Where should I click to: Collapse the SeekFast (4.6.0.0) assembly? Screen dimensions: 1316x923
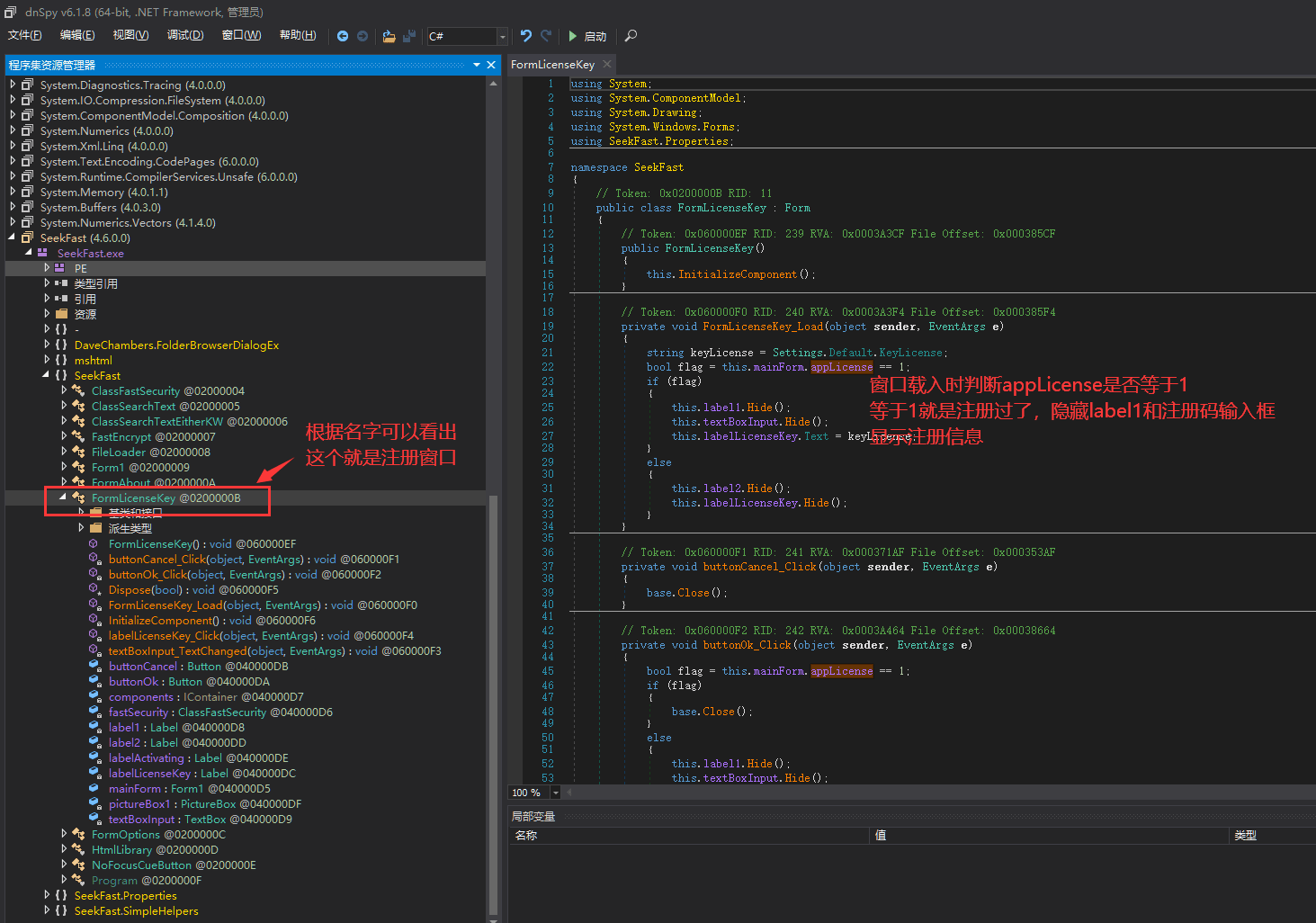click(13, 237)
